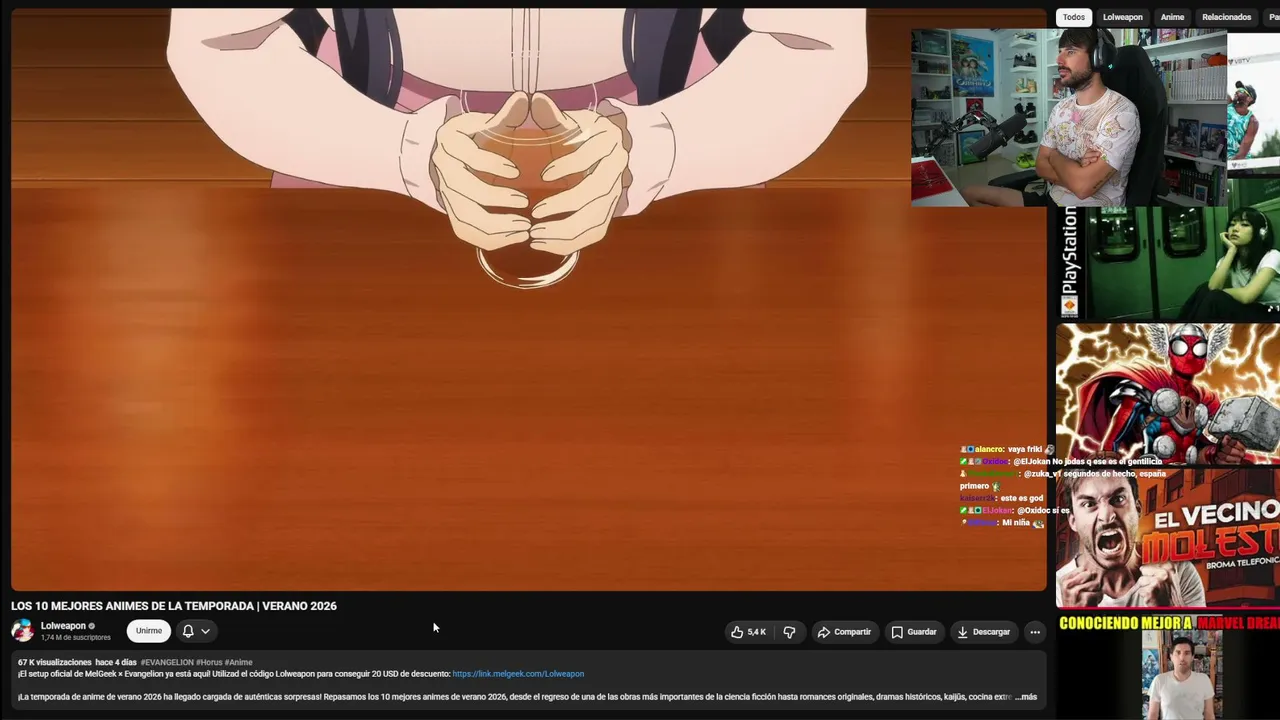Open the melgeek.com/Lolweapon discount link
The width and height of the screenshot is (1280, 720).
coord(518,674)
